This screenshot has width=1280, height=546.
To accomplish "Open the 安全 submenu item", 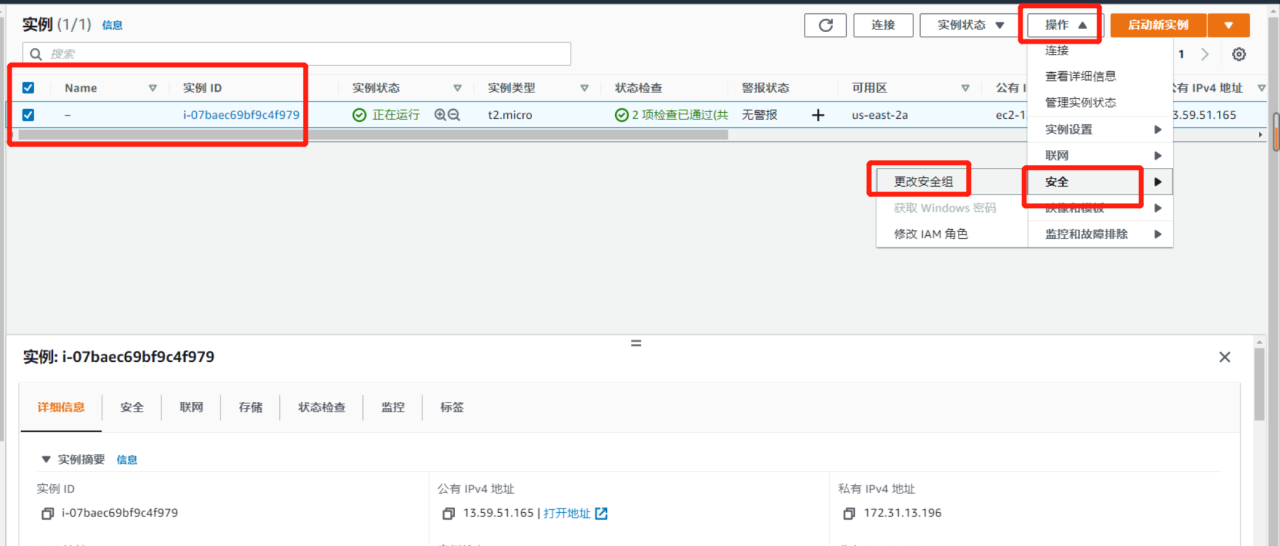I will [x=1100, y=182].
